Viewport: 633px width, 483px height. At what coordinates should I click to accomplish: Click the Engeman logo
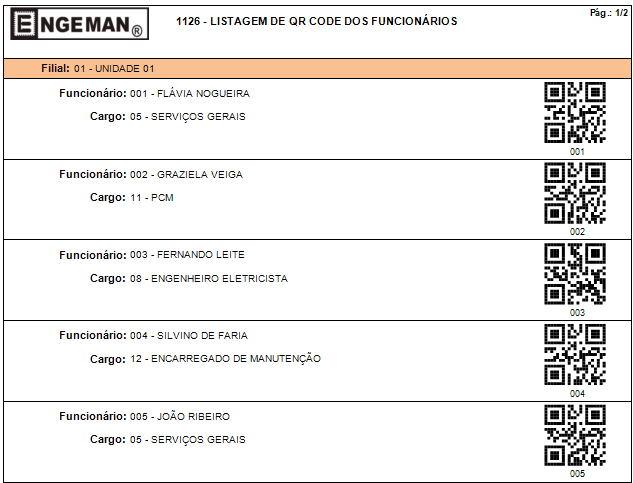click(79, 24)
